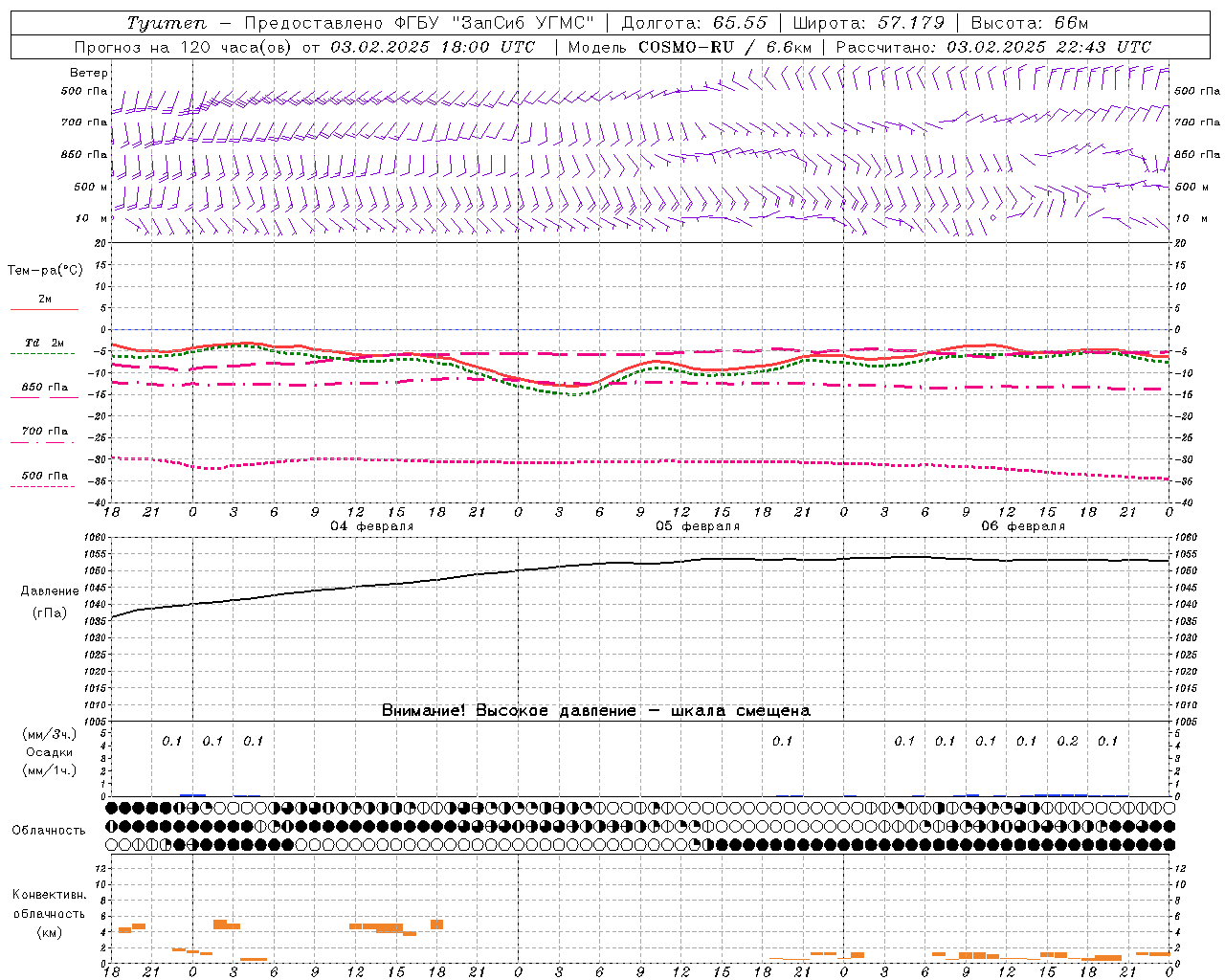Click the 'Высота: 66м' elevation field
The height and width of the screenshot is (980, 1225).
(x=1030, y=23)
